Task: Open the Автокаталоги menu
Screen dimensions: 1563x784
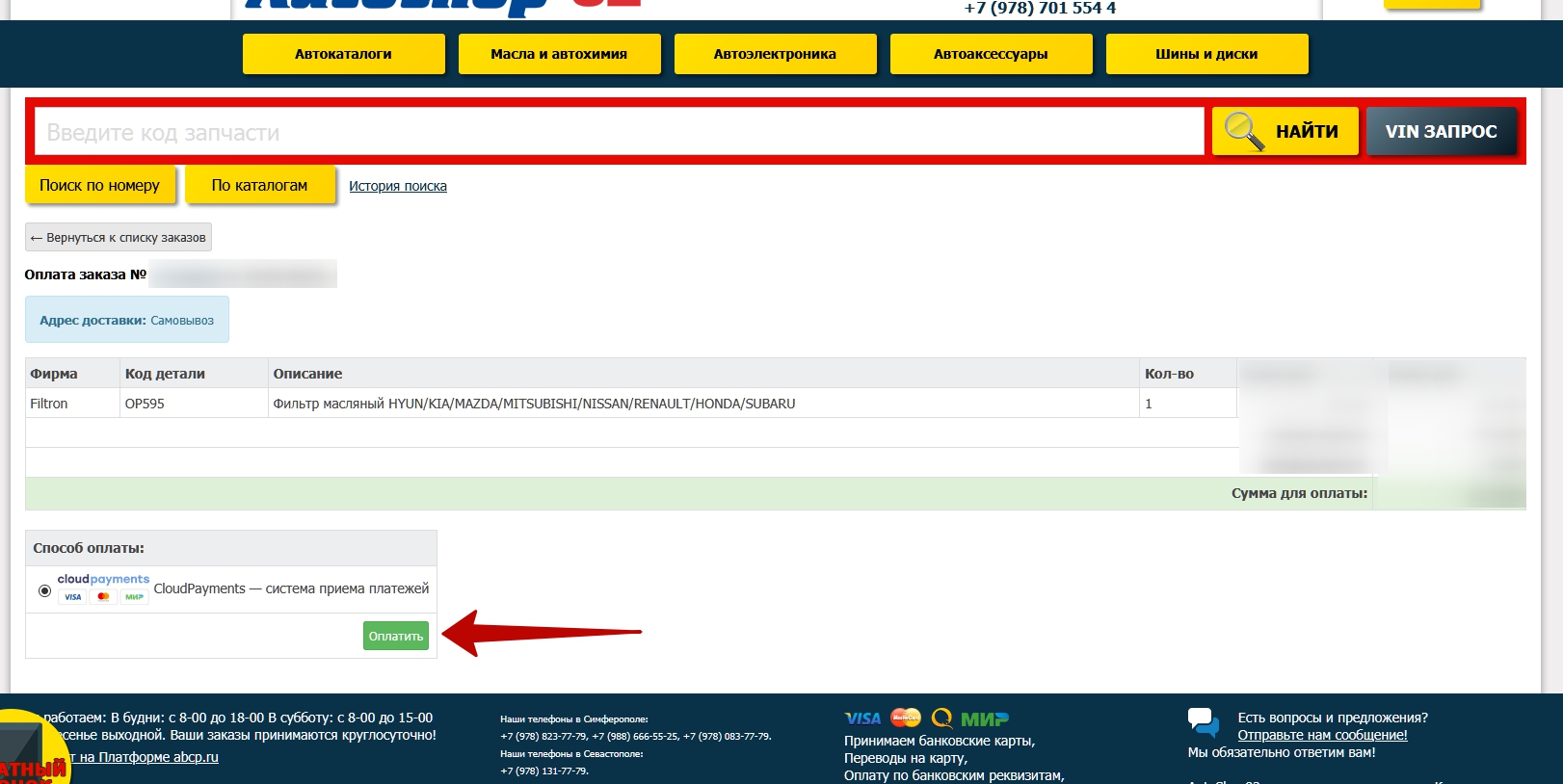Action: click(343, 54)
